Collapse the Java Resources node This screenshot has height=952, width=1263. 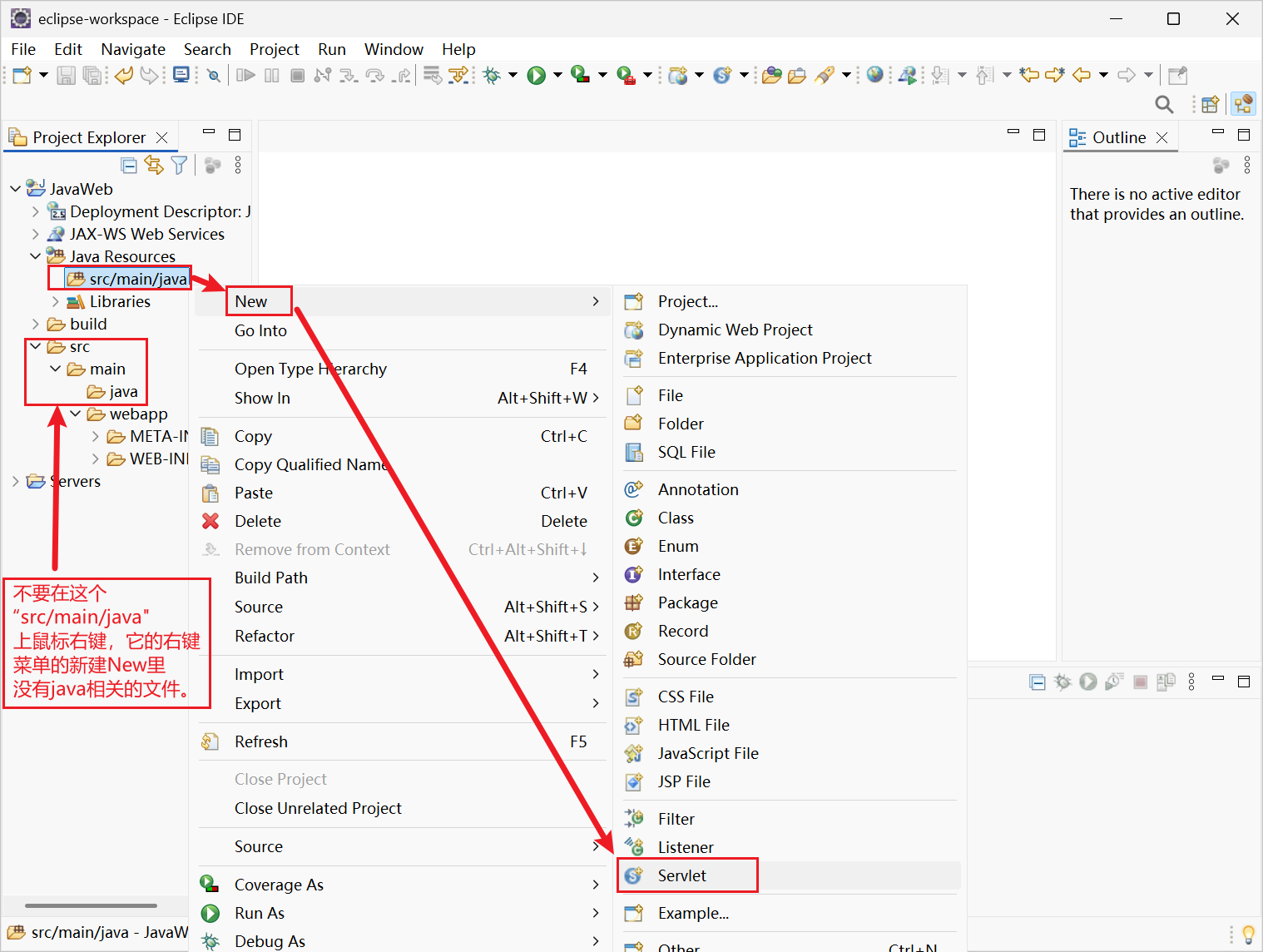[35, 256]
